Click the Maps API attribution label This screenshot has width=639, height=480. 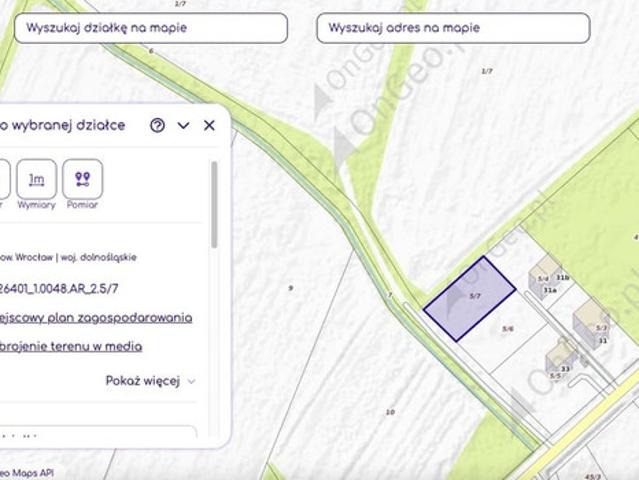27,473
